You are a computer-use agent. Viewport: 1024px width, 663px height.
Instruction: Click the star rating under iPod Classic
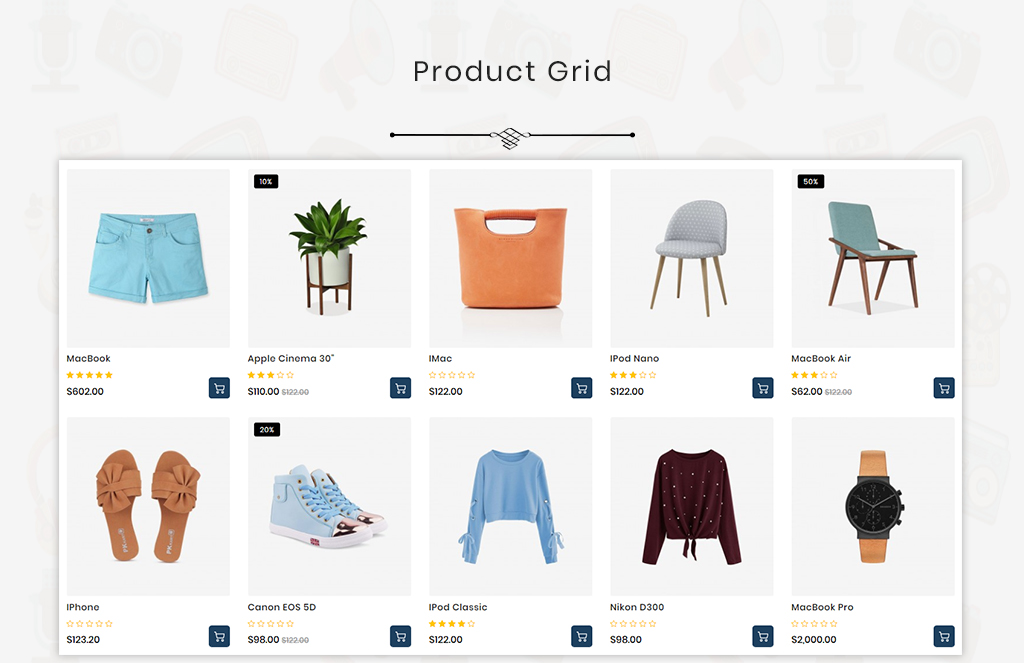point(452,624)
